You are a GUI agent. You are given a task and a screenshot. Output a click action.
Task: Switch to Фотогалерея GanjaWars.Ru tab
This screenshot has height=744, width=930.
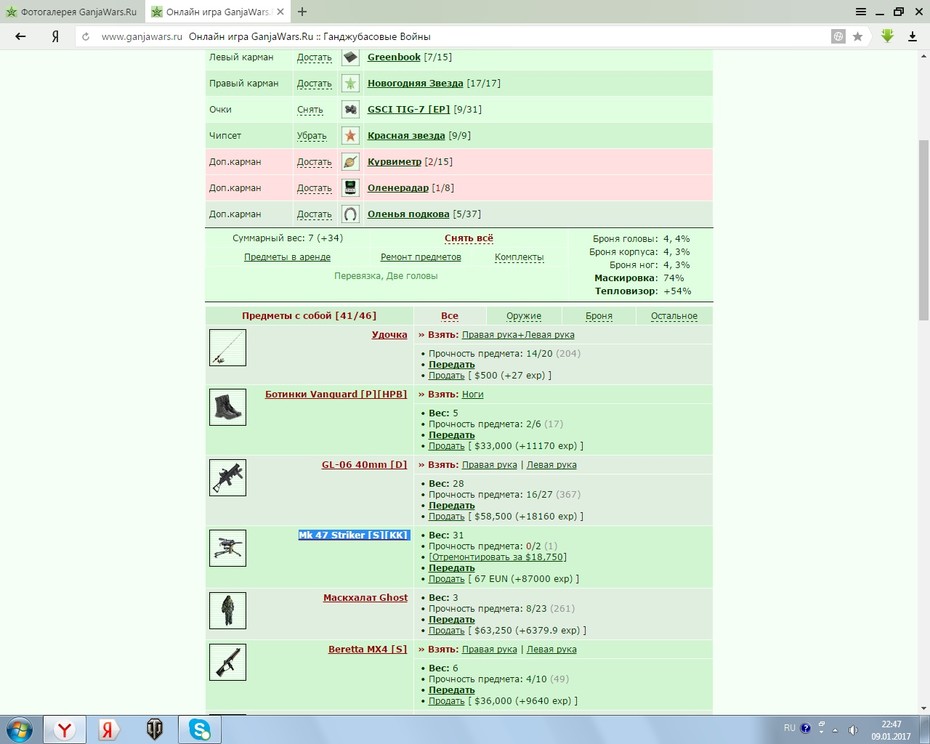72,12
